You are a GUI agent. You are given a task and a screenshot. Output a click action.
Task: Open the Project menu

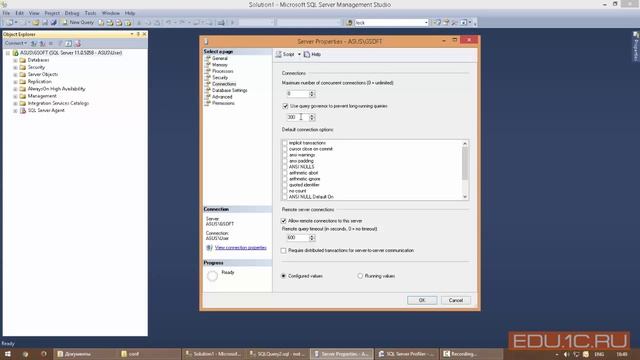click(x=52, y=13)
